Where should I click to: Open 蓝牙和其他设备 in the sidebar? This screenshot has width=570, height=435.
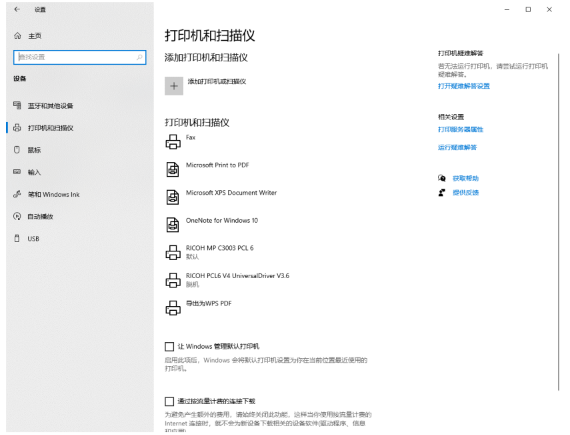[x=51, y=106]
